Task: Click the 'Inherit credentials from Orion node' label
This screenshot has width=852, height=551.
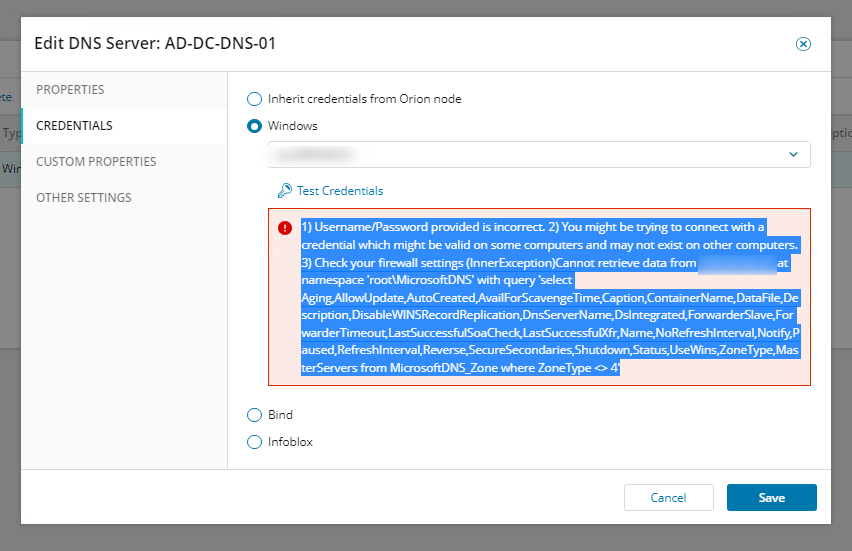Action: pyautogui.click(x=365, y=99)
